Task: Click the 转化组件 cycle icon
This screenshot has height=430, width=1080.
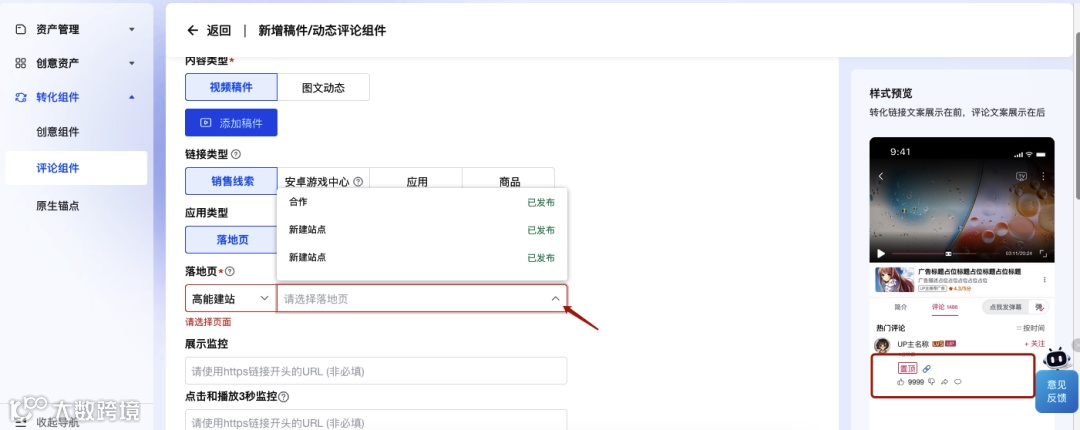Action: tap(21, 97)
